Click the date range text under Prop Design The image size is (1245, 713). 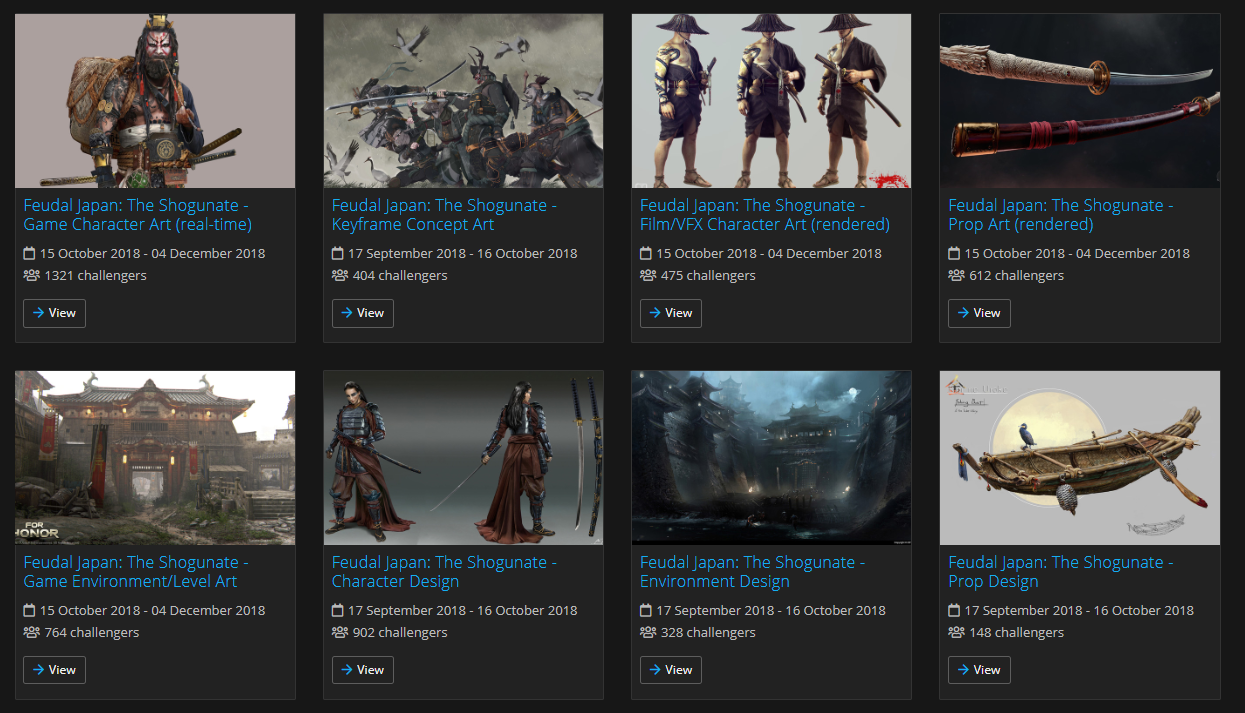pos(1079,610)
